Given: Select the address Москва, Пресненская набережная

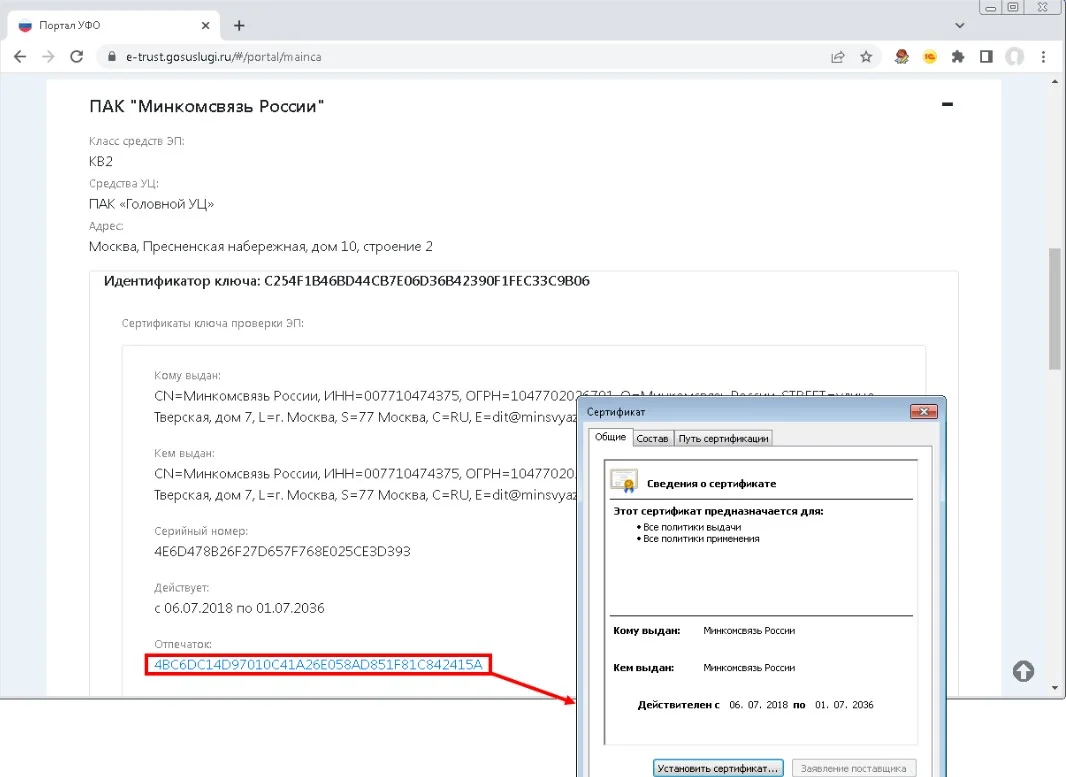Looking at the screenshot, I should (x=260, y=246).
